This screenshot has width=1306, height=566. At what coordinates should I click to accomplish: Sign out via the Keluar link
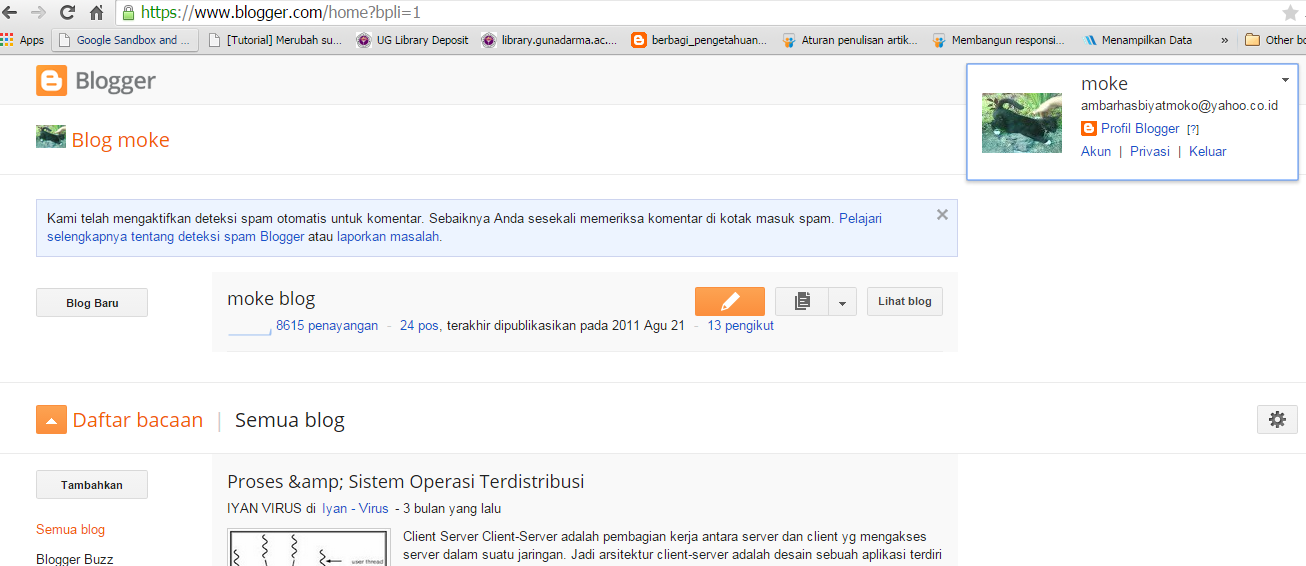pyautogui.click(x=1208, y=152)
